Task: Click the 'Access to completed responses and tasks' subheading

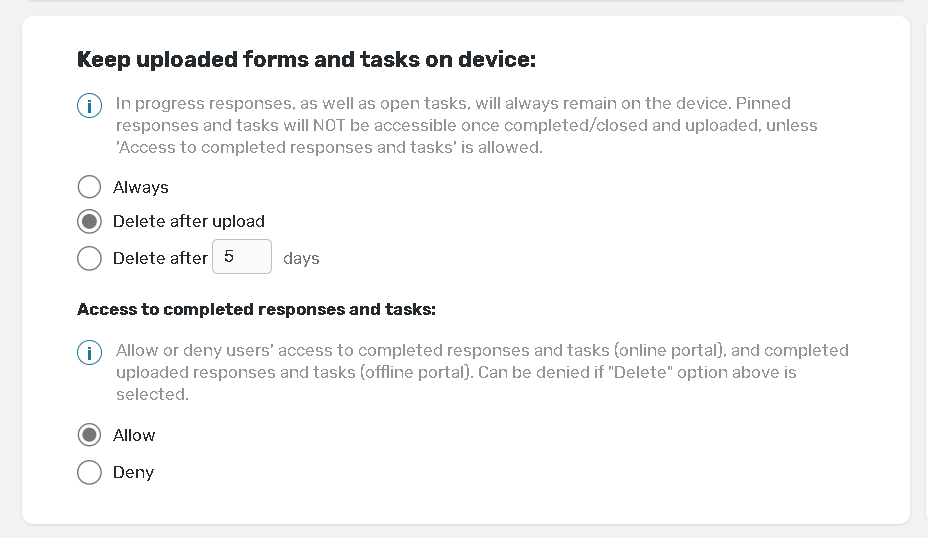Action: click(256, 309)
